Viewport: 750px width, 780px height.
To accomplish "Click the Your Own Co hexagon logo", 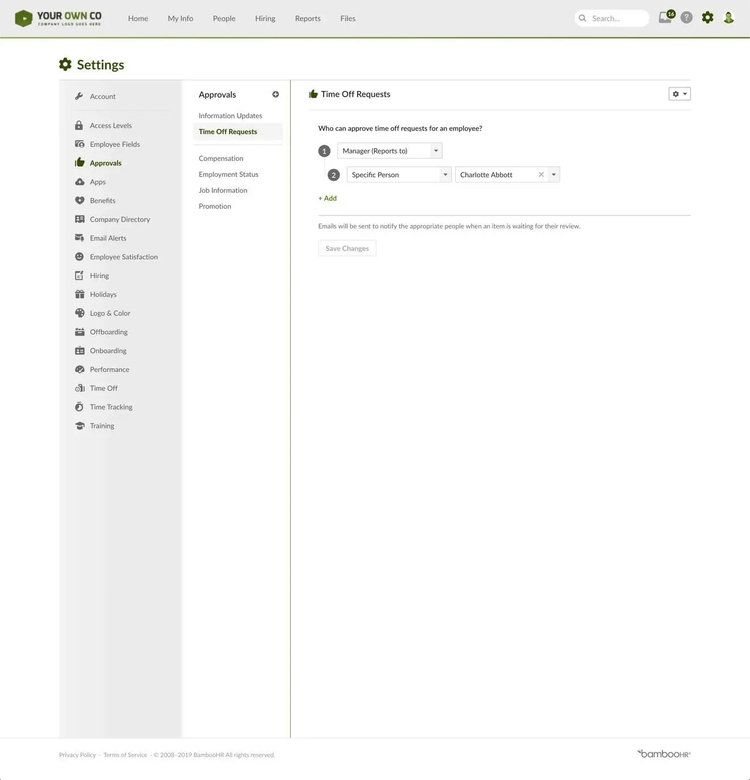I will (x=23, y=18).
